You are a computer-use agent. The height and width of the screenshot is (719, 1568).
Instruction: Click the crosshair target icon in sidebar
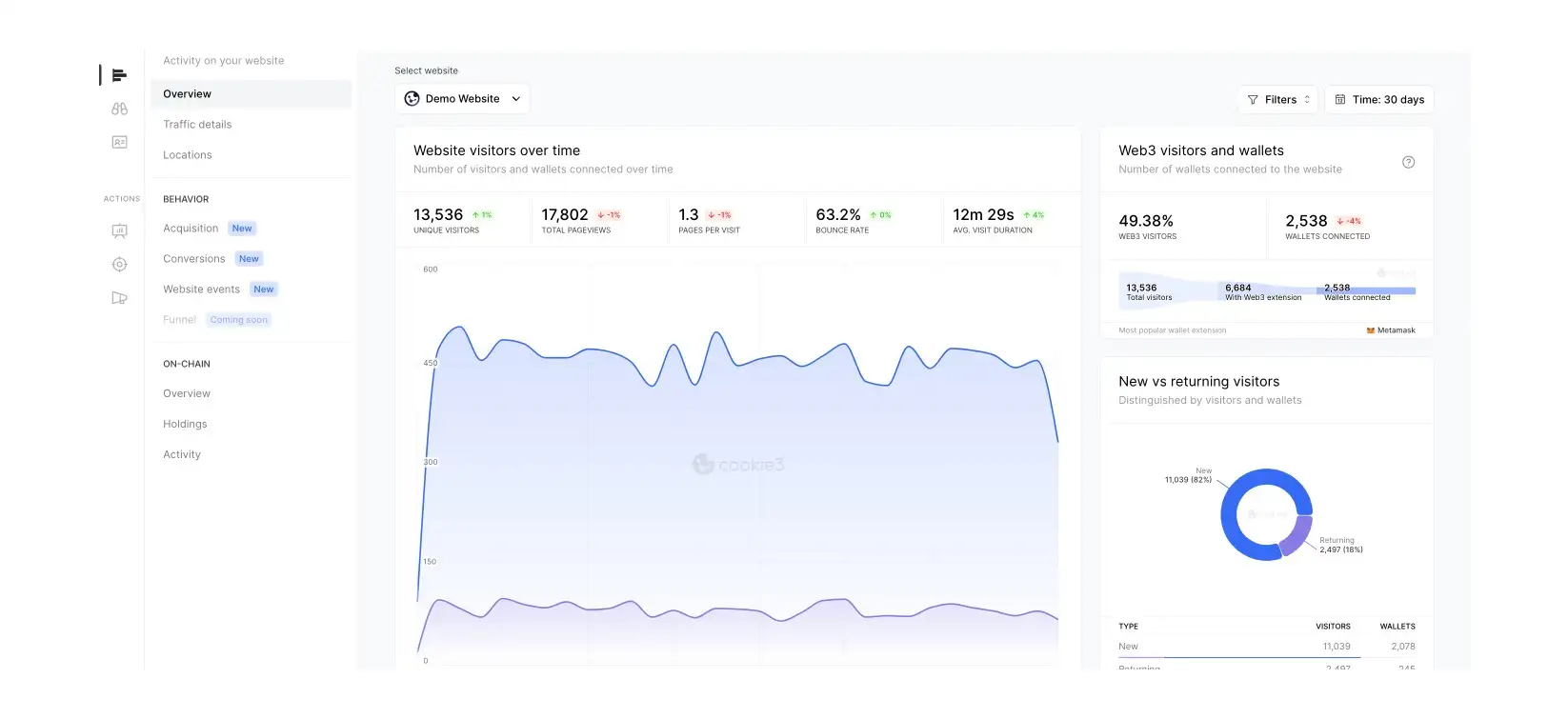(119, 265)
